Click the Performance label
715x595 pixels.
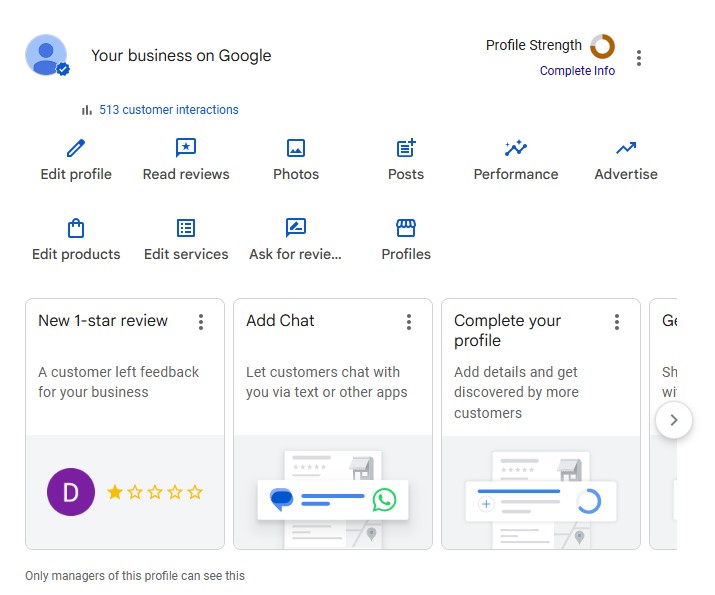tap(516, 174)
